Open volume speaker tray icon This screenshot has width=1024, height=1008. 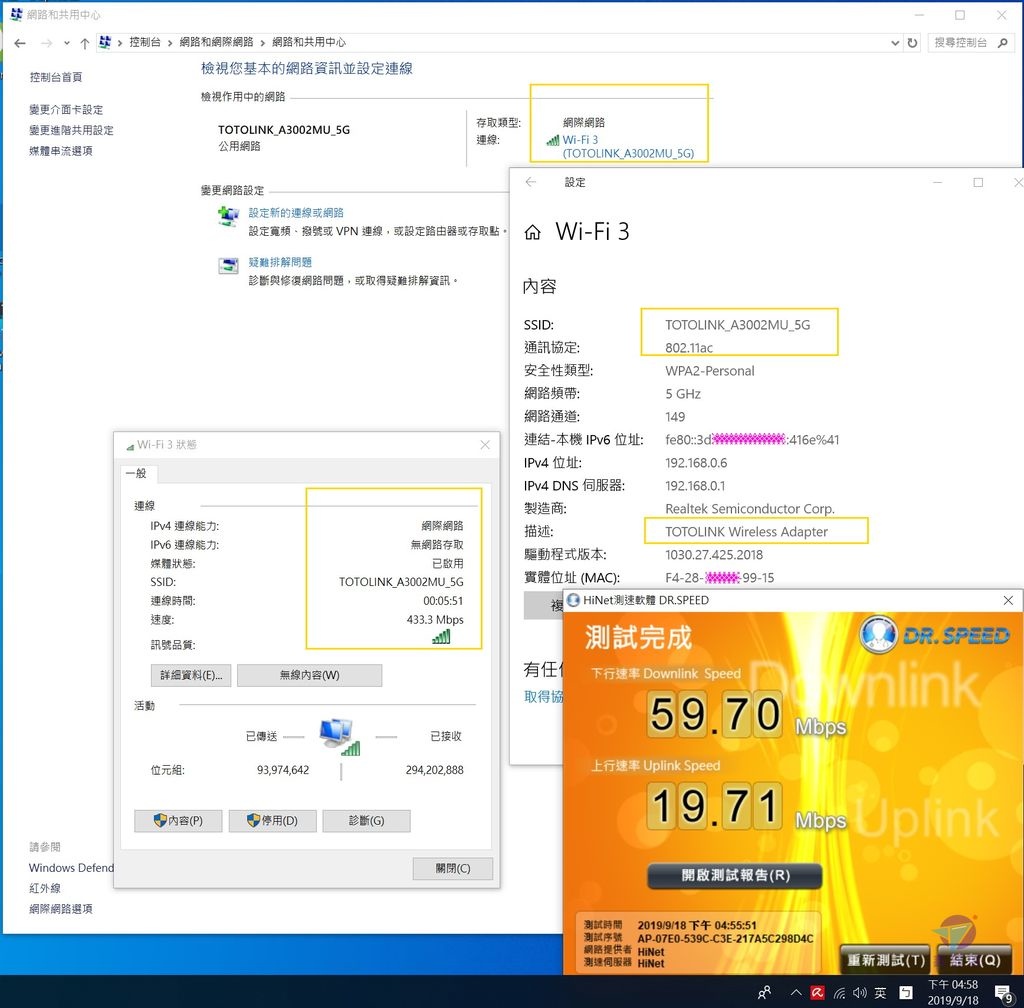(860, 993)
